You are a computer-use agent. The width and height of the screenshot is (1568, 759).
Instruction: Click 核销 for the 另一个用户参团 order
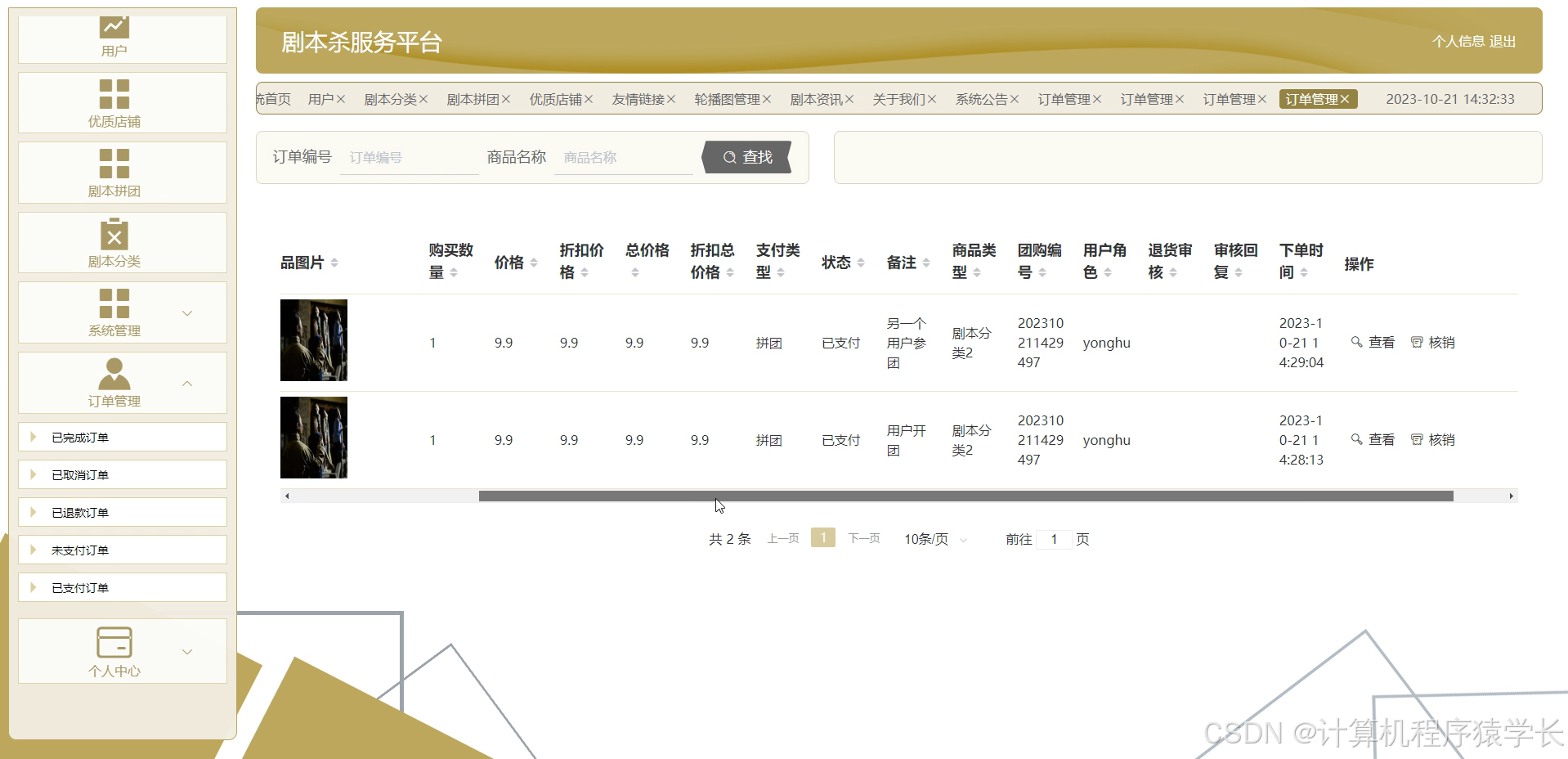click(x=1432, y=342)
